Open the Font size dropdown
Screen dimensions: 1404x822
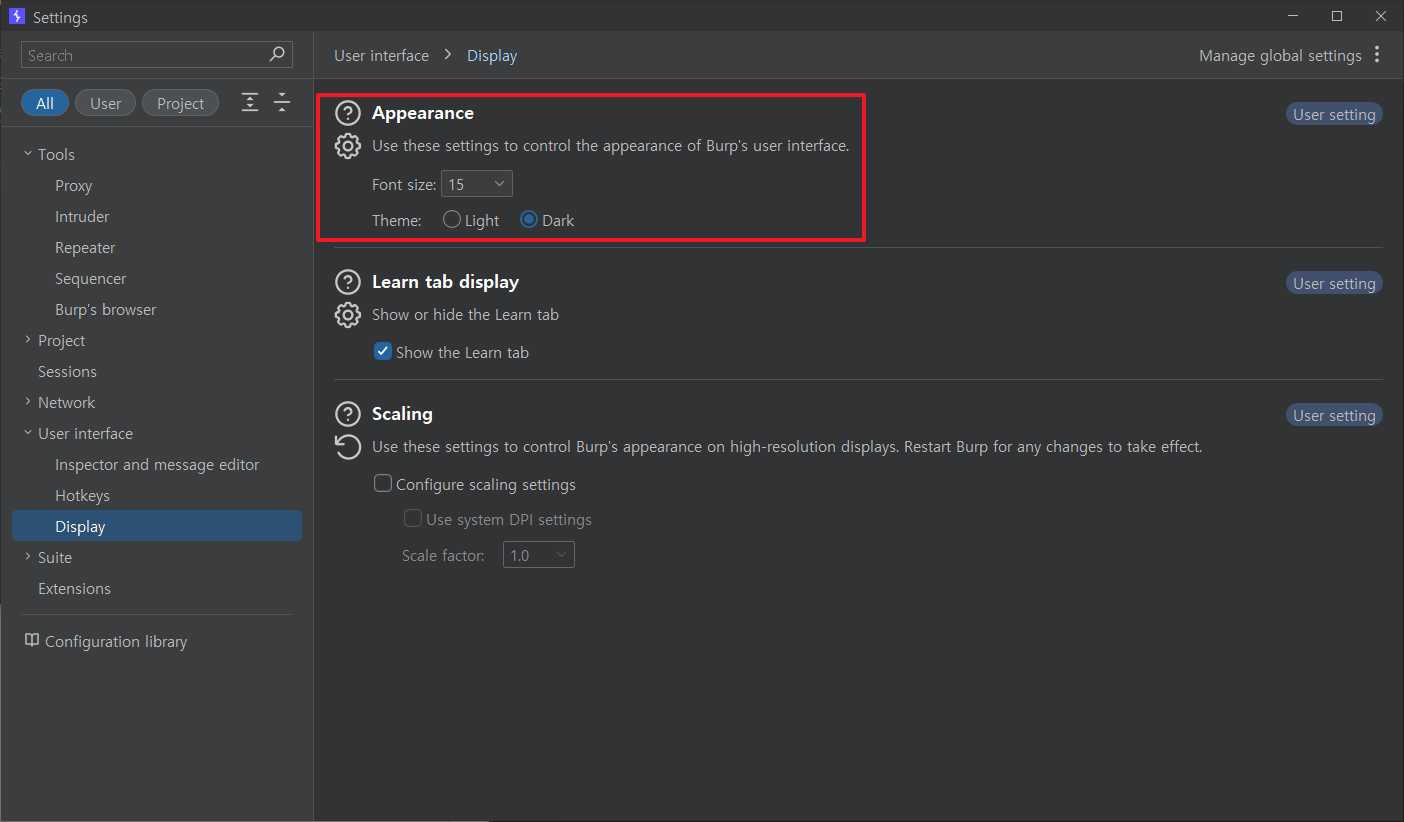click(x=477, y=184)
